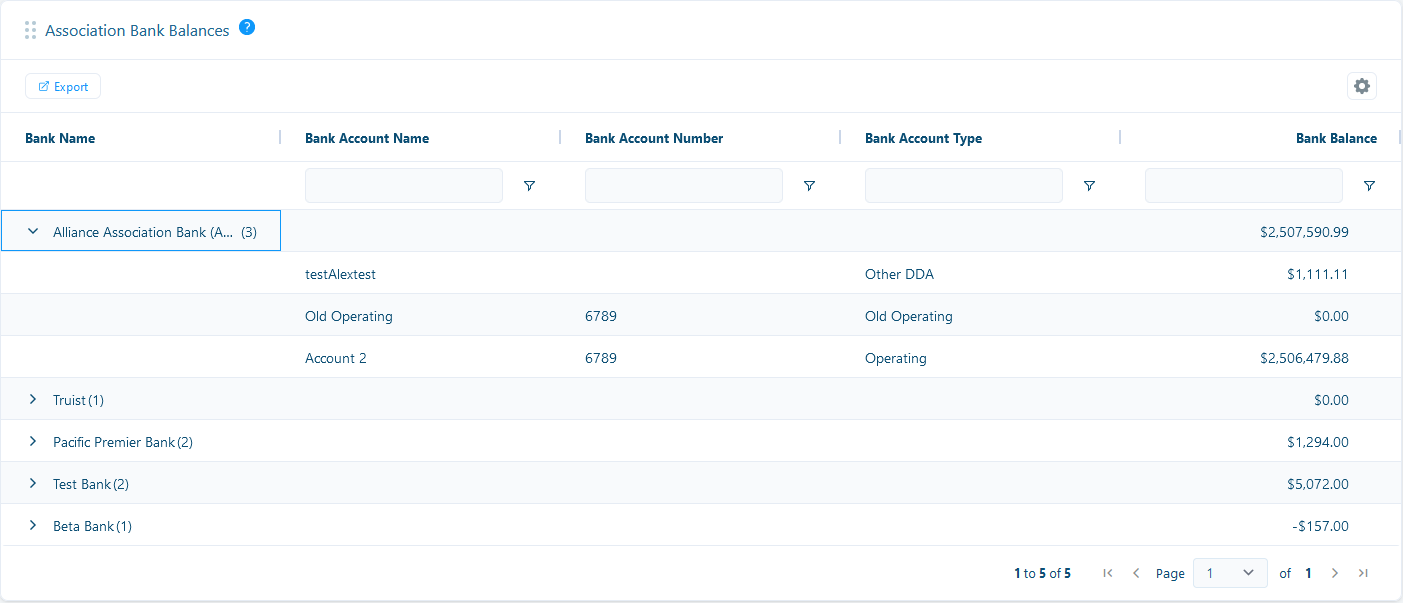The width and height of the screenshot is (1403, 603).
Task: Focus the Bank Account Type filter field
Action: point(964,186)
